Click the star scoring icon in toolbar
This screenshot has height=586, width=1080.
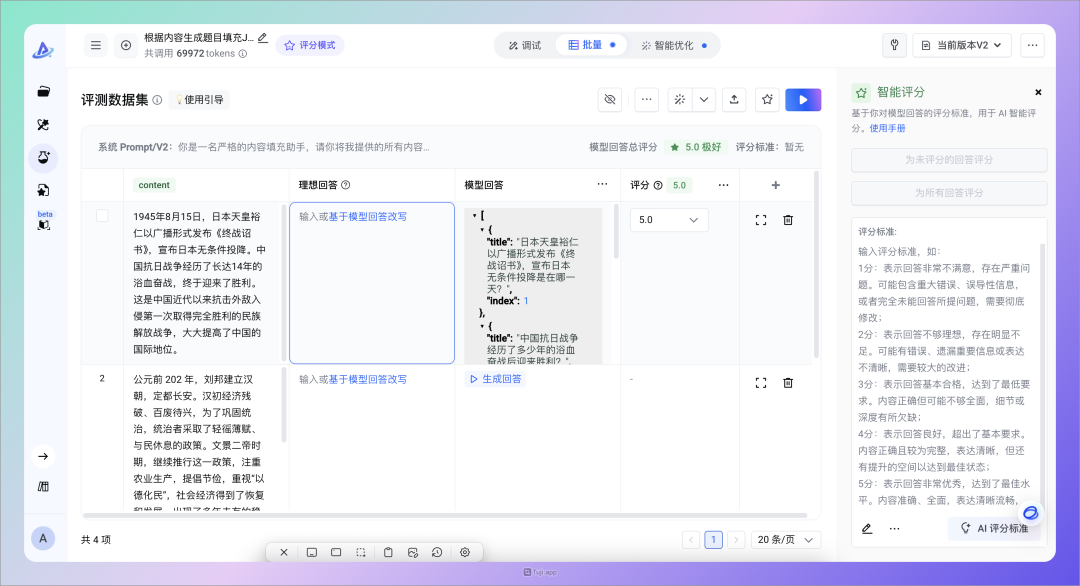pyautogui.click(x=767, y=99)
